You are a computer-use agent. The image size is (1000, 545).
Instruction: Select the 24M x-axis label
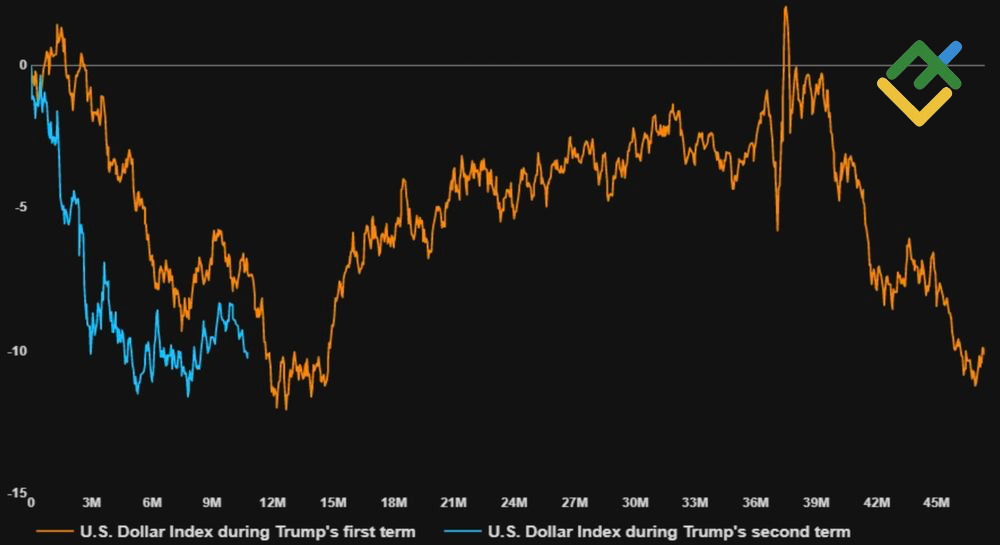click(x=514, y=502)
